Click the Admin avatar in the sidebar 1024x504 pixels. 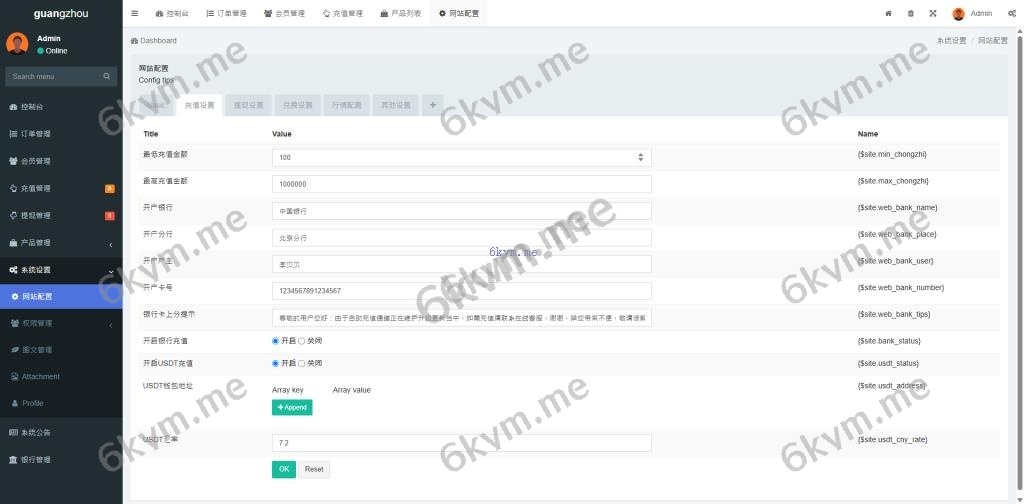tap(17, 44)
